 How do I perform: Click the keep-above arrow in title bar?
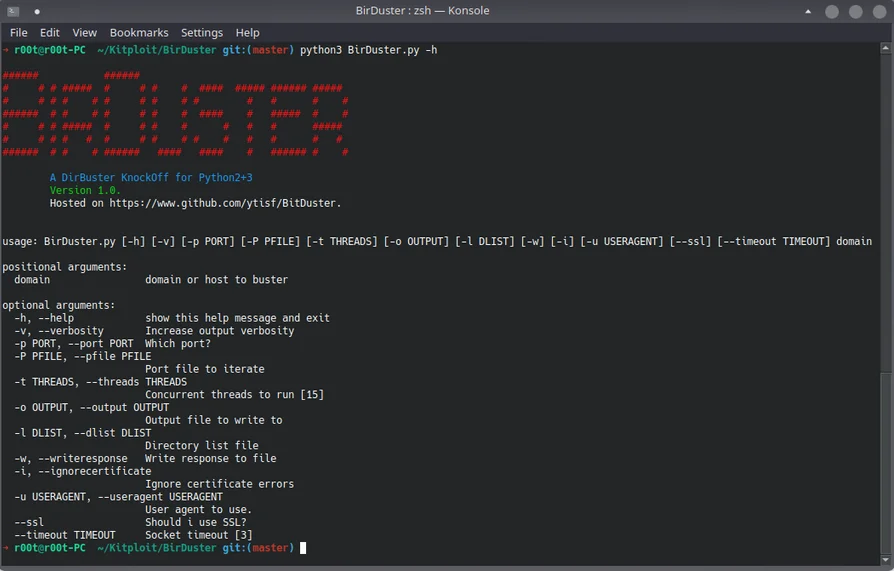click(808, 11)
